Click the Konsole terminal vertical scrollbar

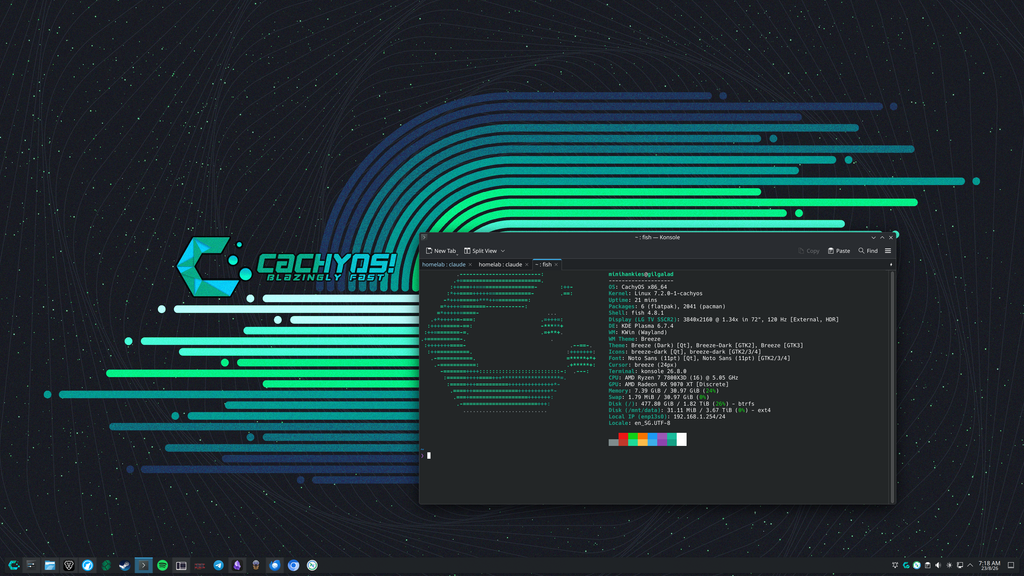(892, 385)
